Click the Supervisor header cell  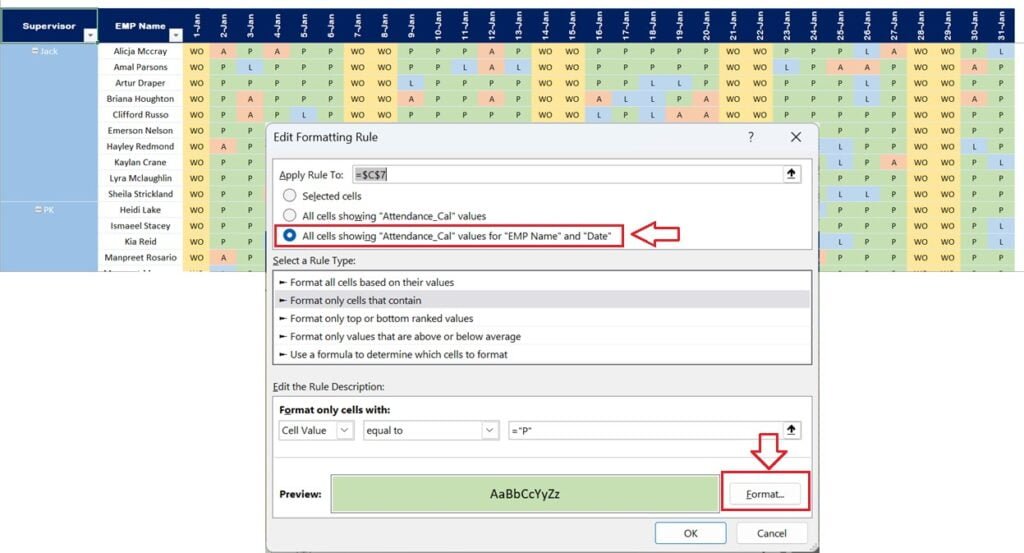49,26
